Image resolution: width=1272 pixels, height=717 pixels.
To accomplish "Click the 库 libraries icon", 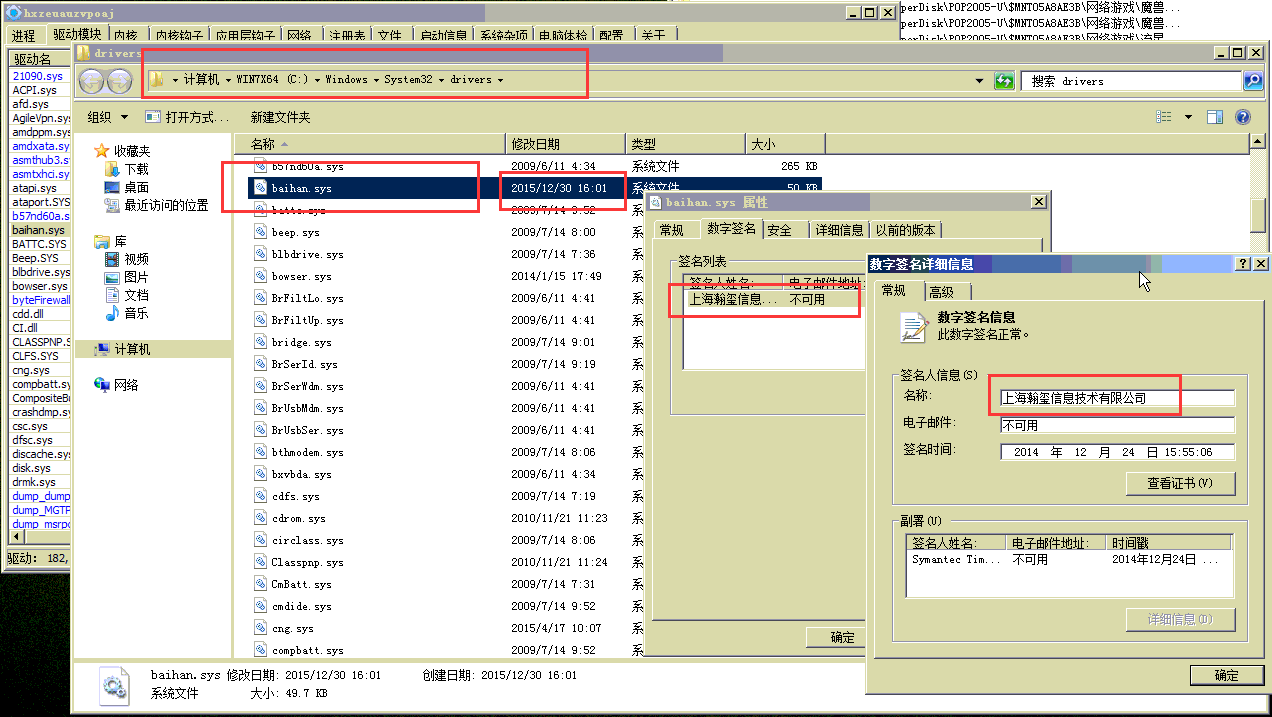I will point(101,242).
